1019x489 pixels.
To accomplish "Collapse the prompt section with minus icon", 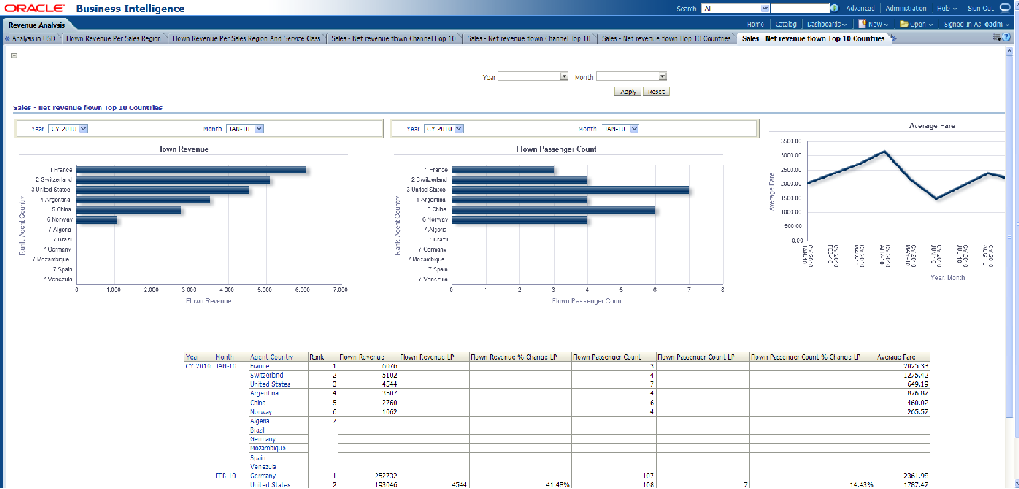I will pos(13,56).
